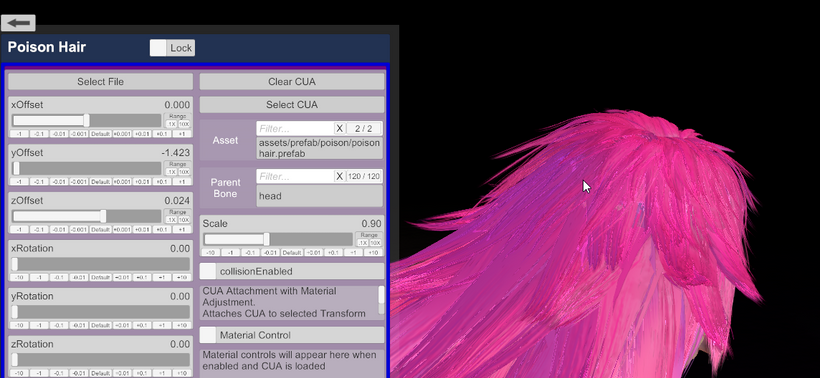Click the yRotation slider
The width and height of the screenshot is (820, 378).
tap(101, 312)
